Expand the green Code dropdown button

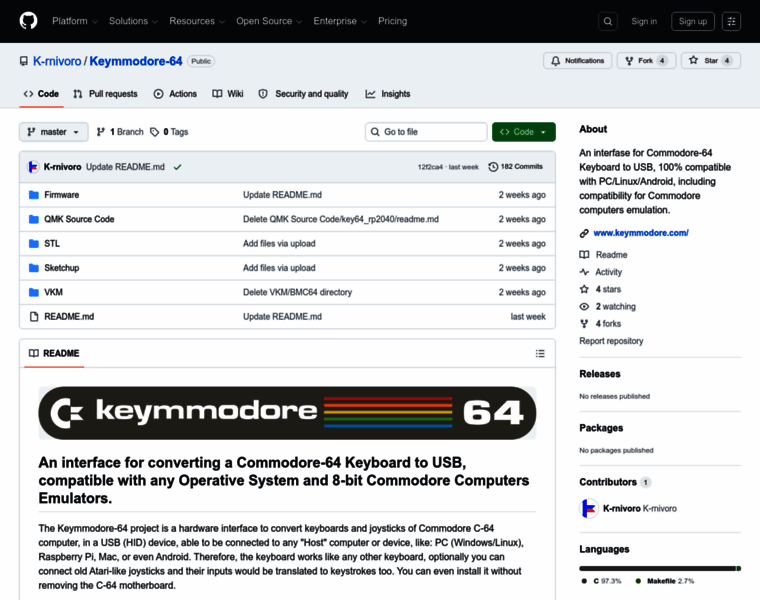click(x=523, y=132)
